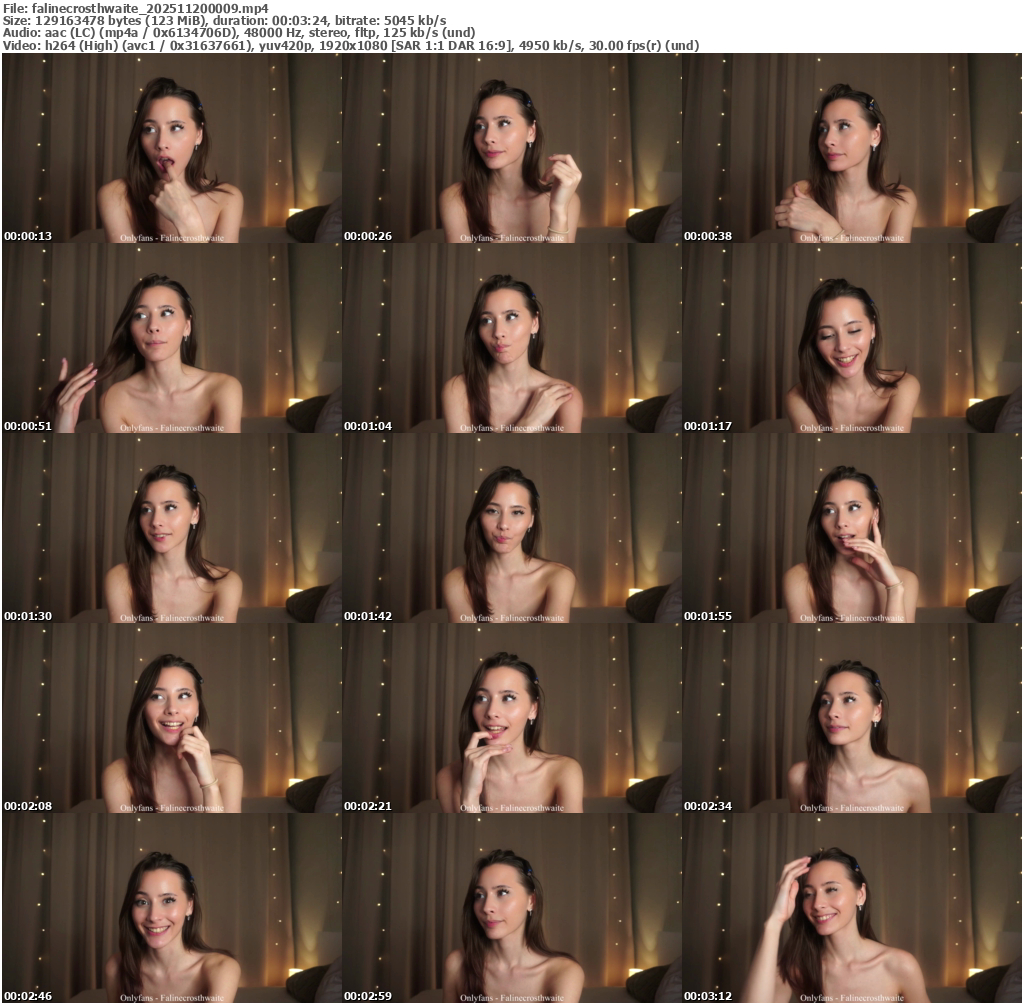The image size is (1024, 1003).
Task: Pick the thumbnail stamped 00:02:46
Action: tap(172, 908)
